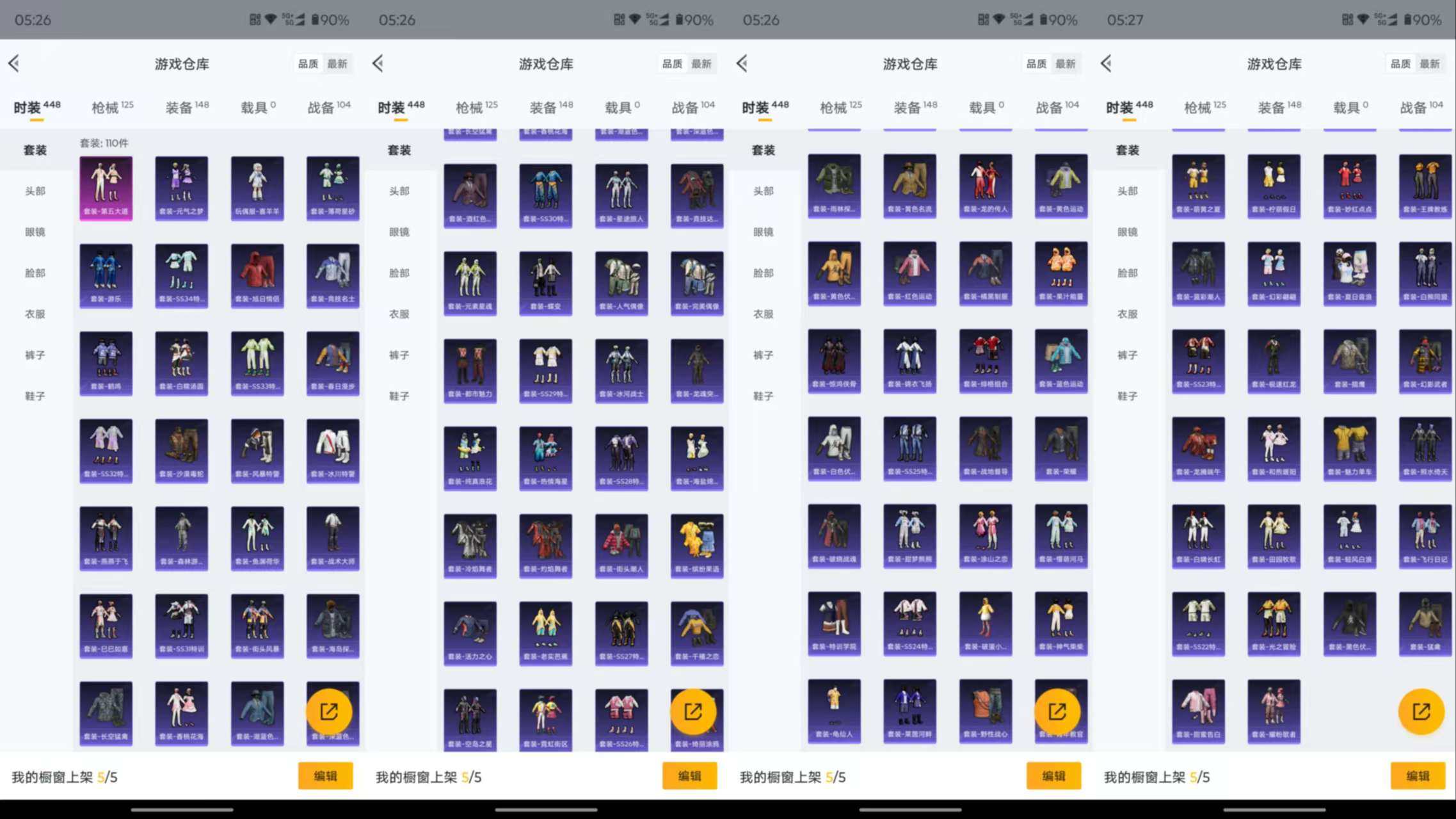The height and width of the screenshot is (819, 1456).
Task: Select the 鞋子 shoes category
Action: click(35, 396)
